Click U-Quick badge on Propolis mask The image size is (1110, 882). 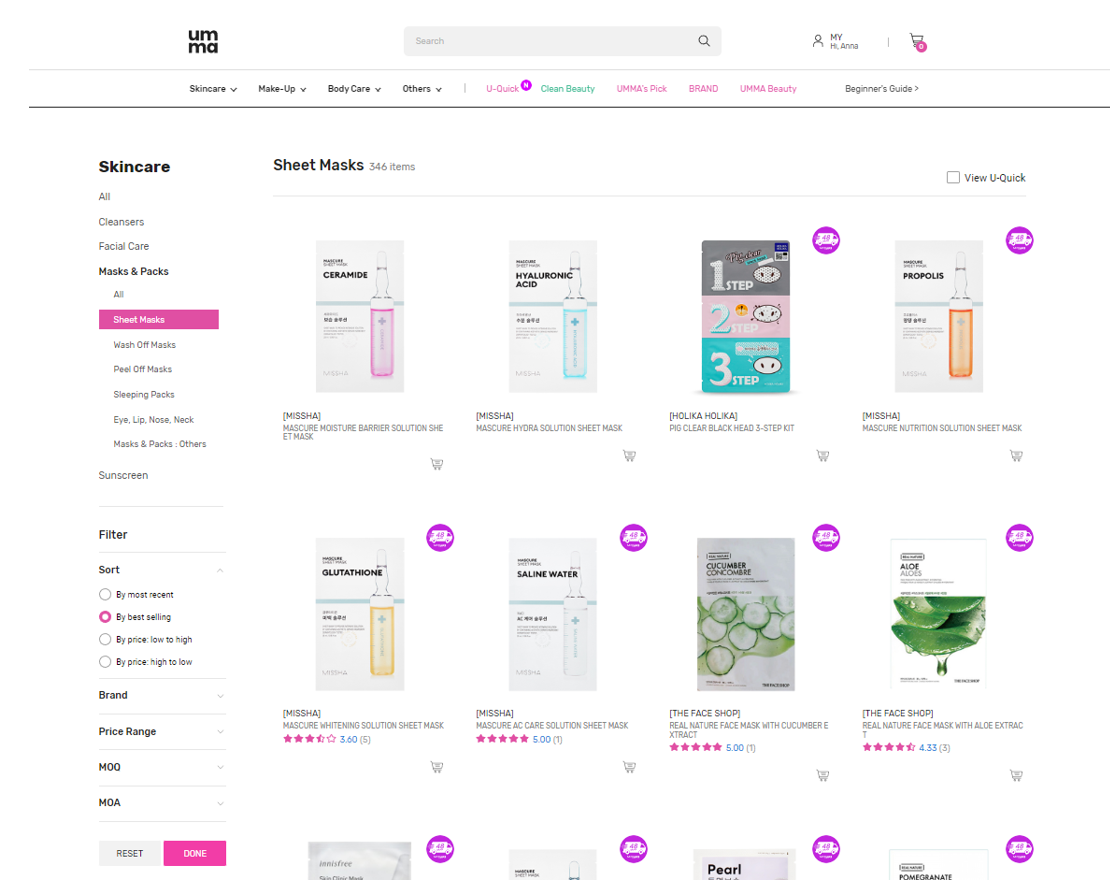(1019, 241)
